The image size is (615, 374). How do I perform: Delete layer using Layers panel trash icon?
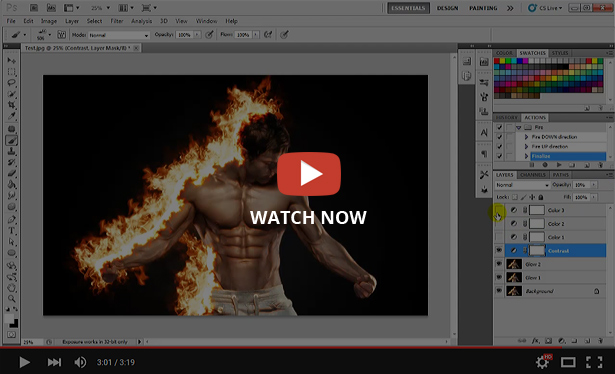pyautogui.click(x=600, y=341)
